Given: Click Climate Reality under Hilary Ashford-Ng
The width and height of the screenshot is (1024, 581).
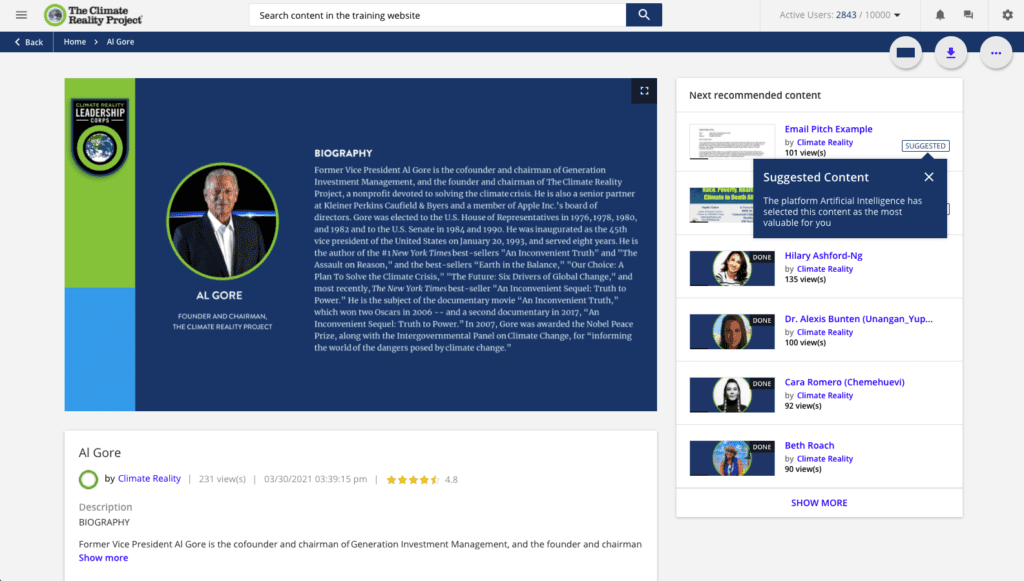Looking at the screenshot, I should point(825,269).
